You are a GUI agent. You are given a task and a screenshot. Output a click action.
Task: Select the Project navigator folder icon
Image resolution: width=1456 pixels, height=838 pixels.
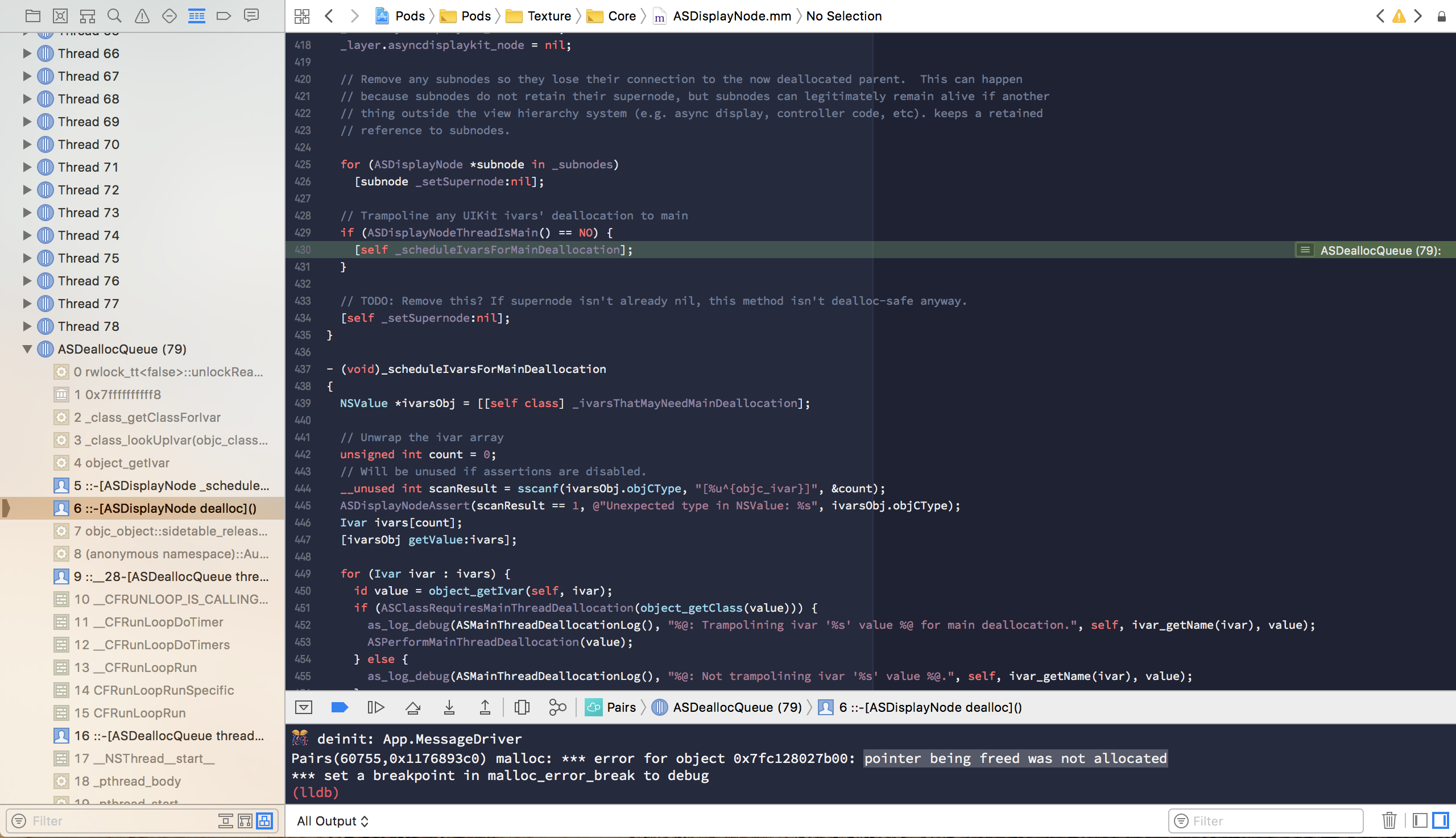(33, 15)
